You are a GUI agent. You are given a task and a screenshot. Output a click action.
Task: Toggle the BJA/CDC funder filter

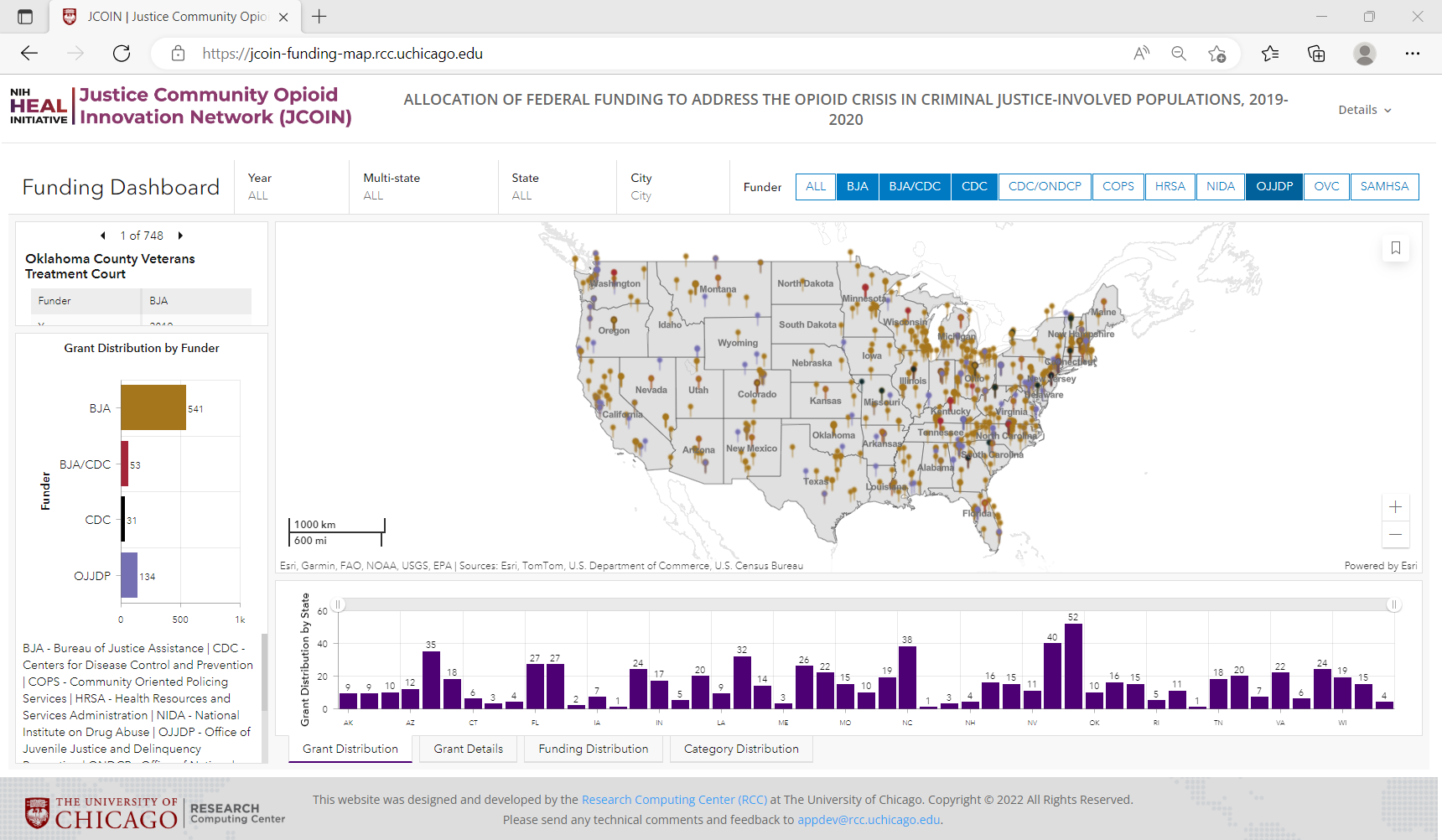915,186
